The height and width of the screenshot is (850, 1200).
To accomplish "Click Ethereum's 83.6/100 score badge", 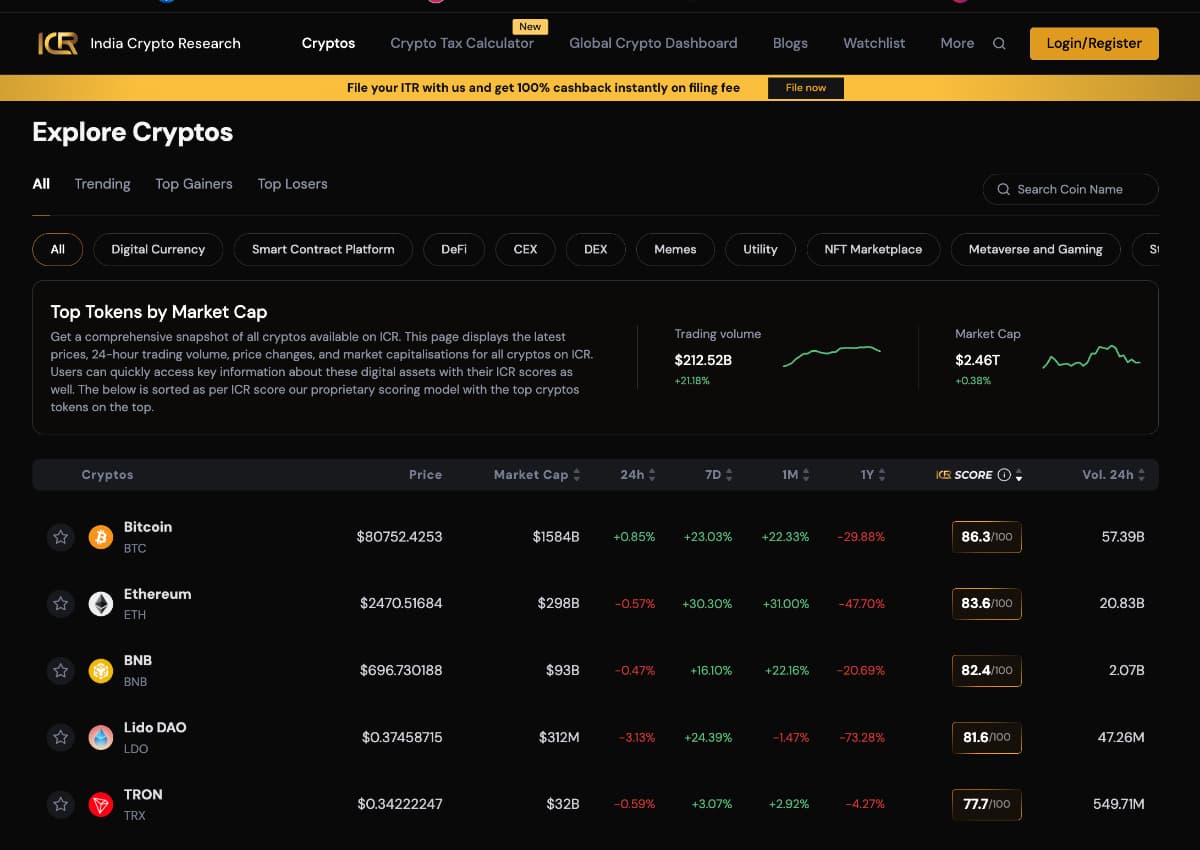I will tap(987, 604).
